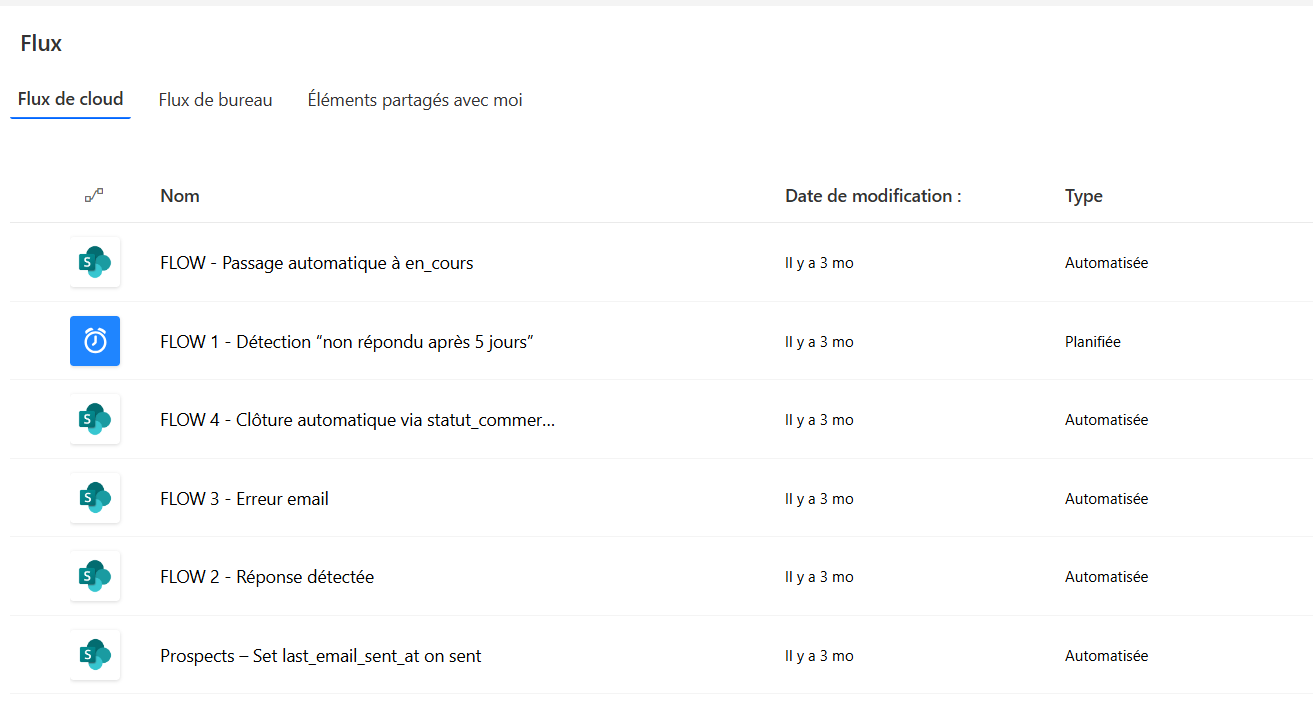Viewport: 1313px width, 728px height.
Task: Sort by the Nom column header
Action: click(180, 196)
